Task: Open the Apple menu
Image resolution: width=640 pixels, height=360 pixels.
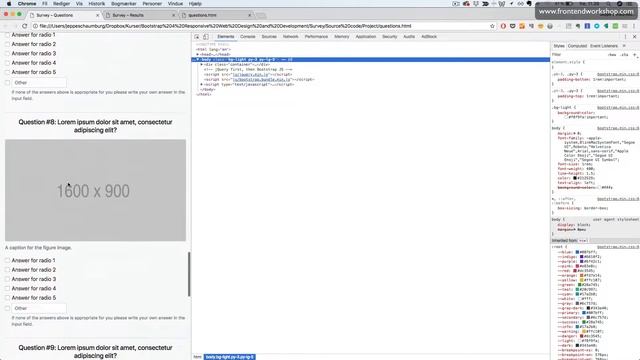Action: coord(9,4)
